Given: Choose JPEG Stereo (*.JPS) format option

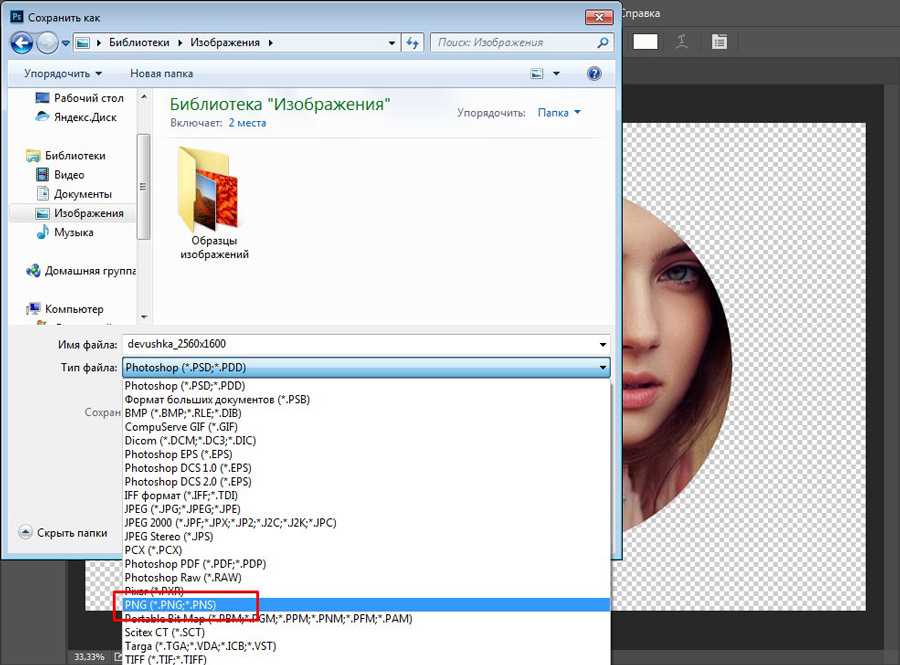Looking at the screenshot, I should pos(366,536).
